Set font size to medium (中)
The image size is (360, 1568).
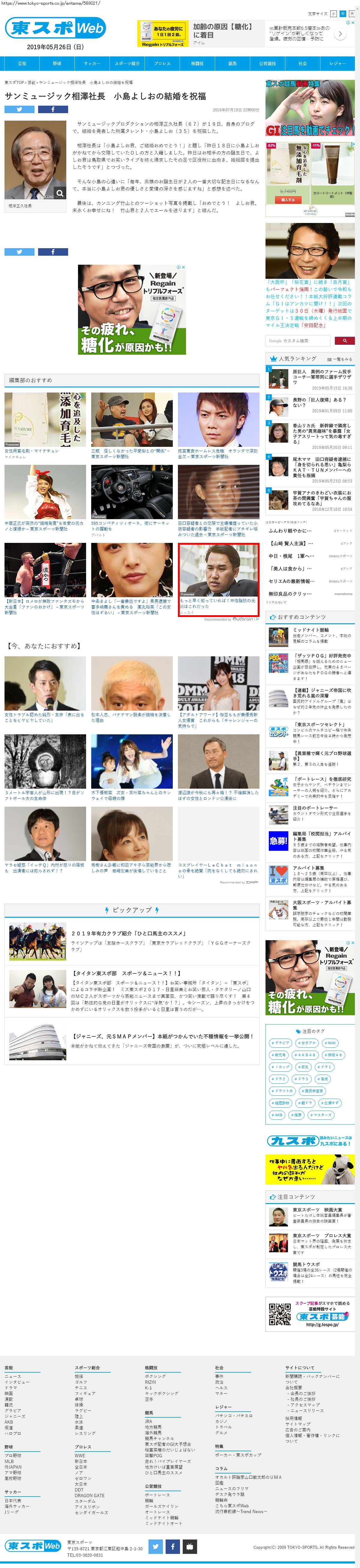[x=342, y=14]
